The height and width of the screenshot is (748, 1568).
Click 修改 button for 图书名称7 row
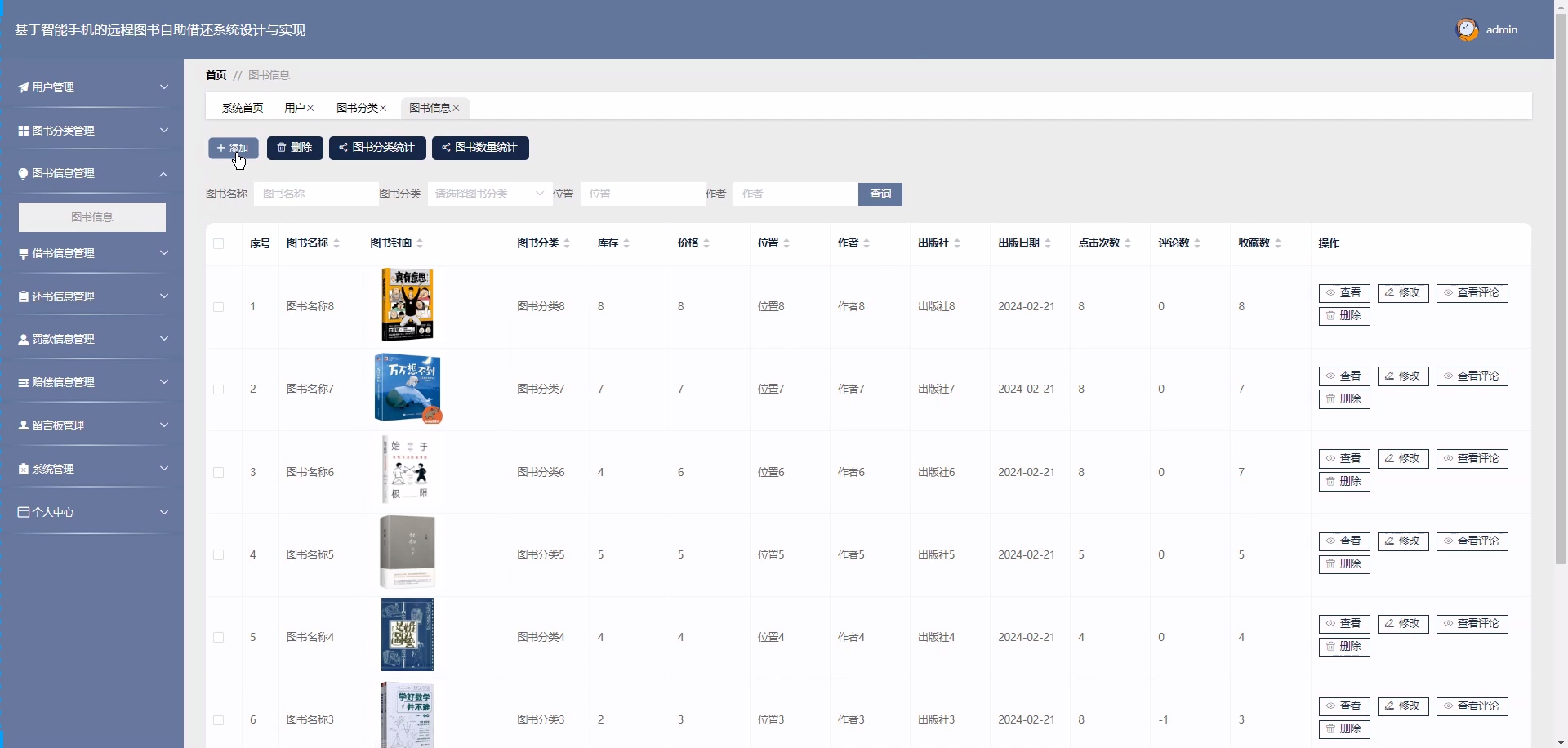(x=1402, y=376)
